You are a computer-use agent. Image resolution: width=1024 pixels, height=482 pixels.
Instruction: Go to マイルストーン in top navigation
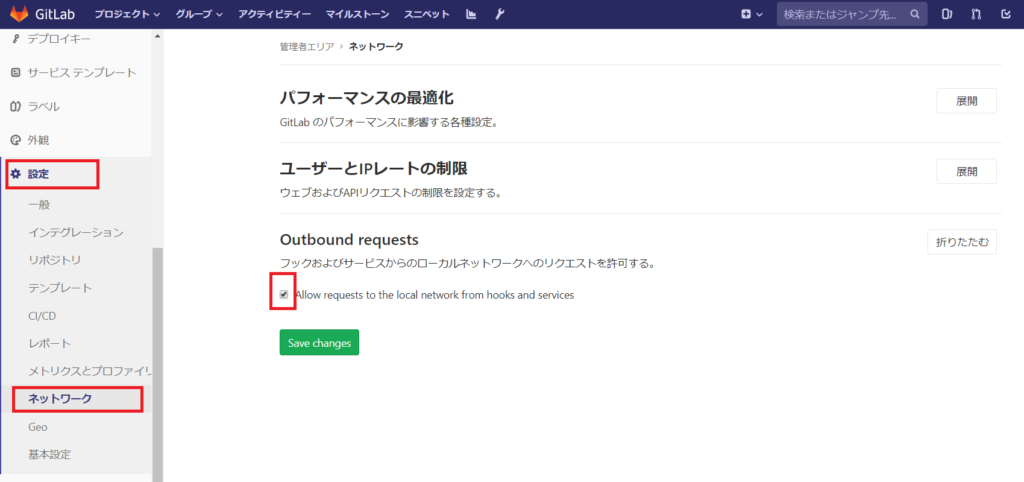click(357, 14)
